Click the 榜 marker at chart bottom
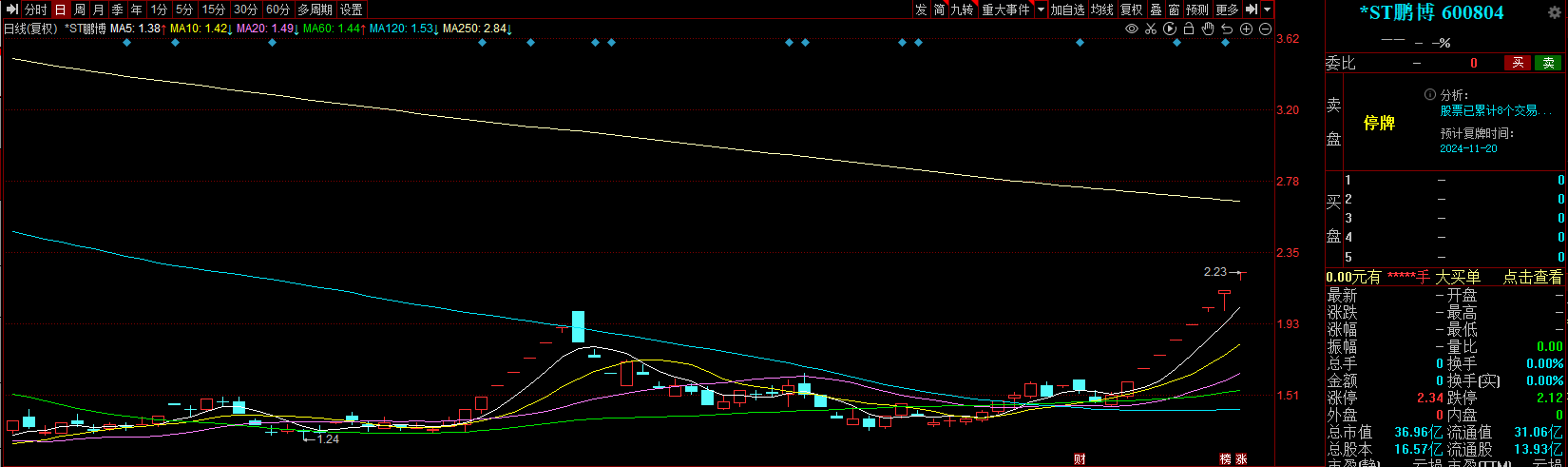This screenshot has width=1568, height=467. pyautogui.click(x=1226, y=459)
